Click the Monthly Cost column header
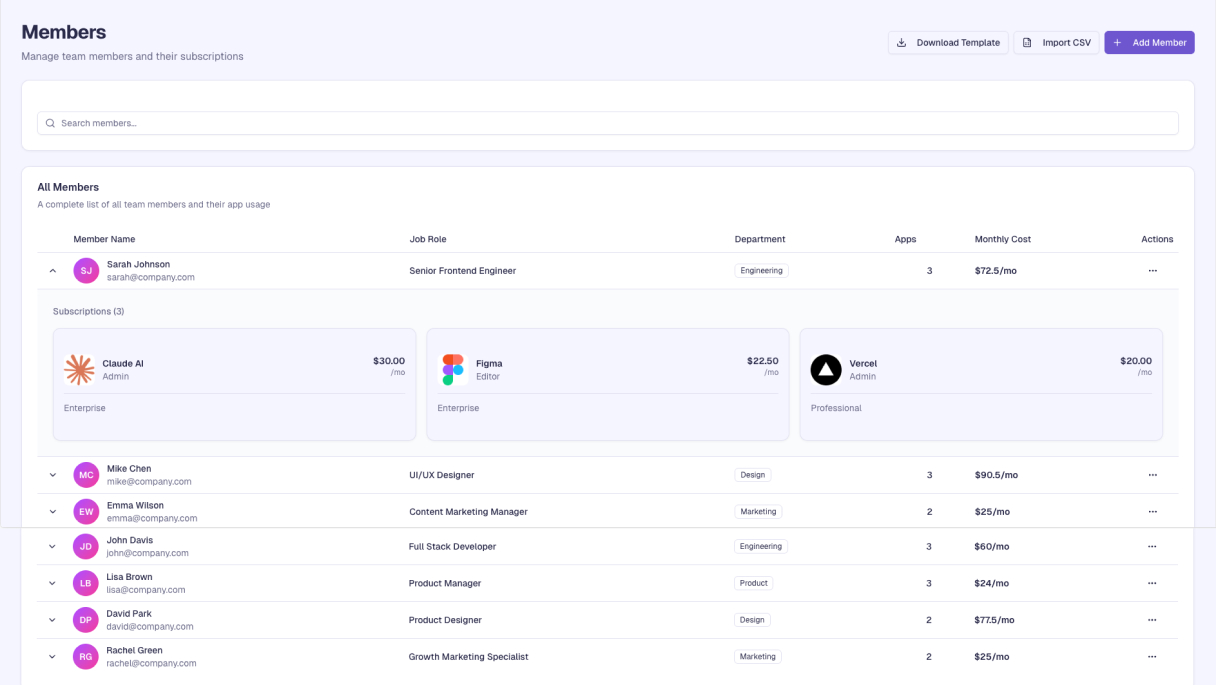Screen dimensions: 1216x685 [x=1002, y=239]
